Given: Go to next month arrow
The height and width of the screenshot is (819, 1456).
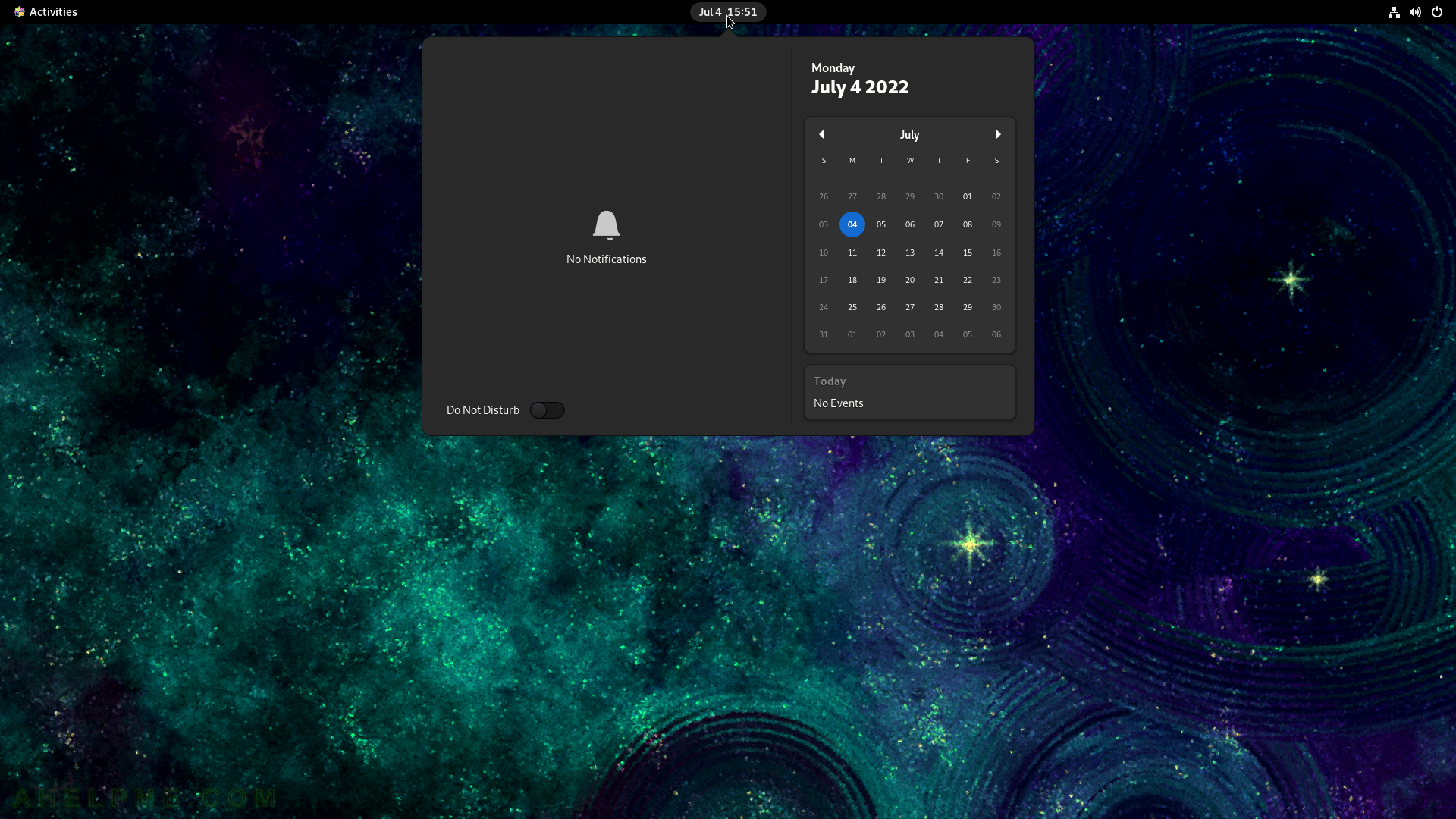Looking at the screenshot, I should tap(998, 134).
